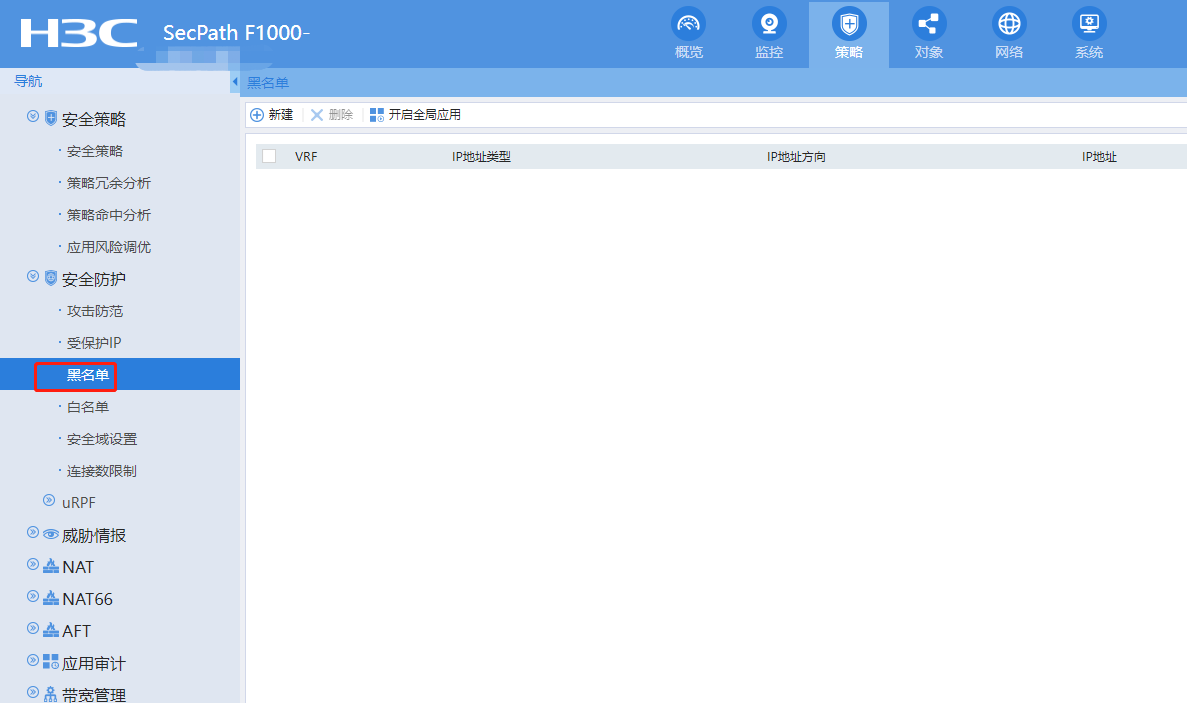
Task: Click the 安全策略 group label
Action: pyautogui.click(x=94, y=119)
